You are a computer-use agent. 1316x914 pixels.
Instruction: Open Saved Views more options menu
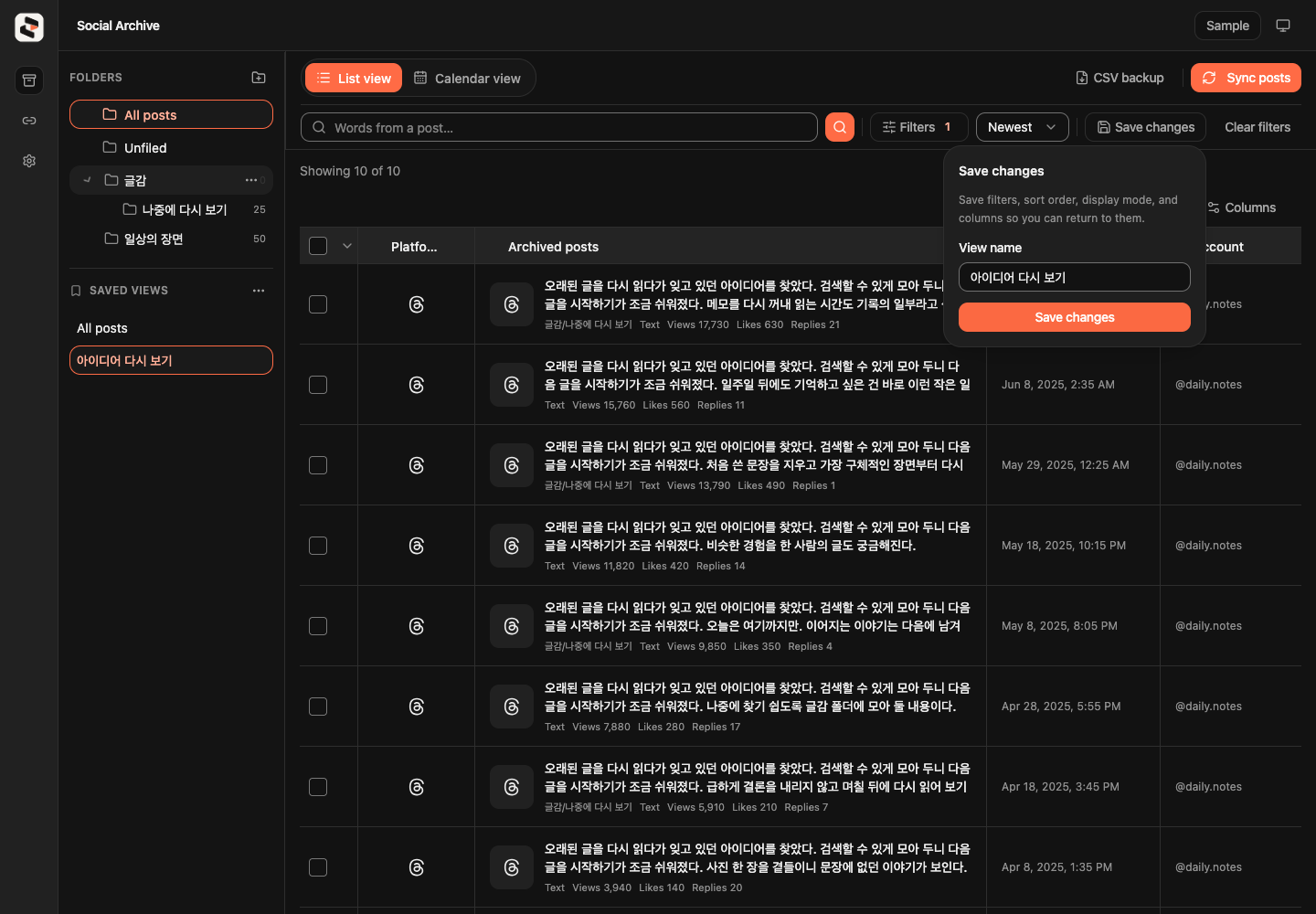[259, 291]
